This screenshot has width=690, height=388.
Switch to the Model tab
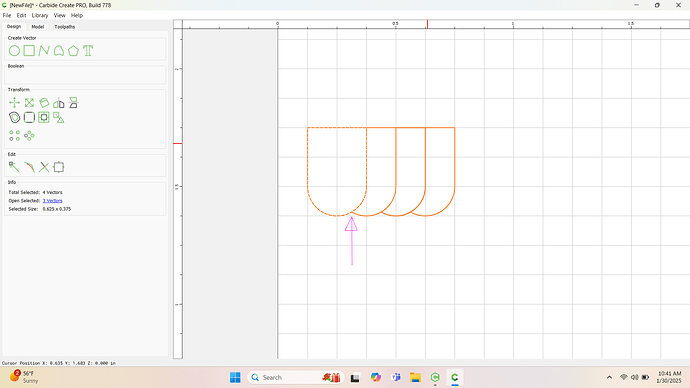(37, 27)
